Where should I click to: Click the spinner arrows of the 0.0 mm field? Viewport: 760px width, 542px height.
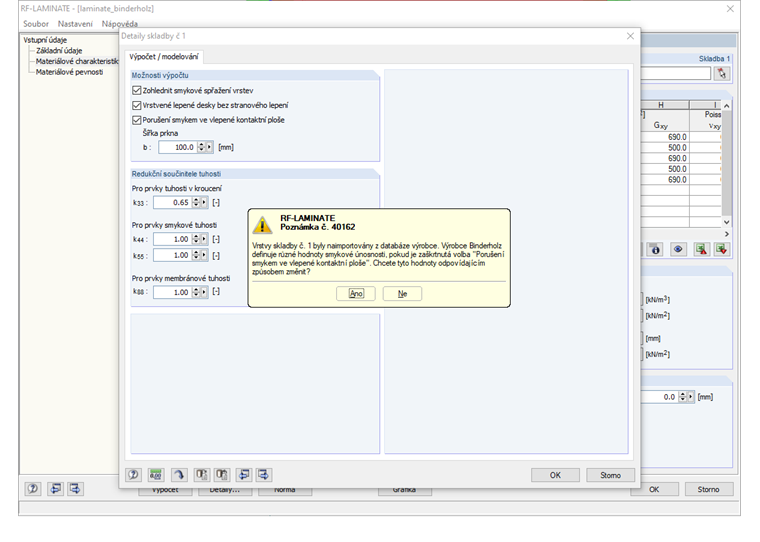click(x=683, y=397)
